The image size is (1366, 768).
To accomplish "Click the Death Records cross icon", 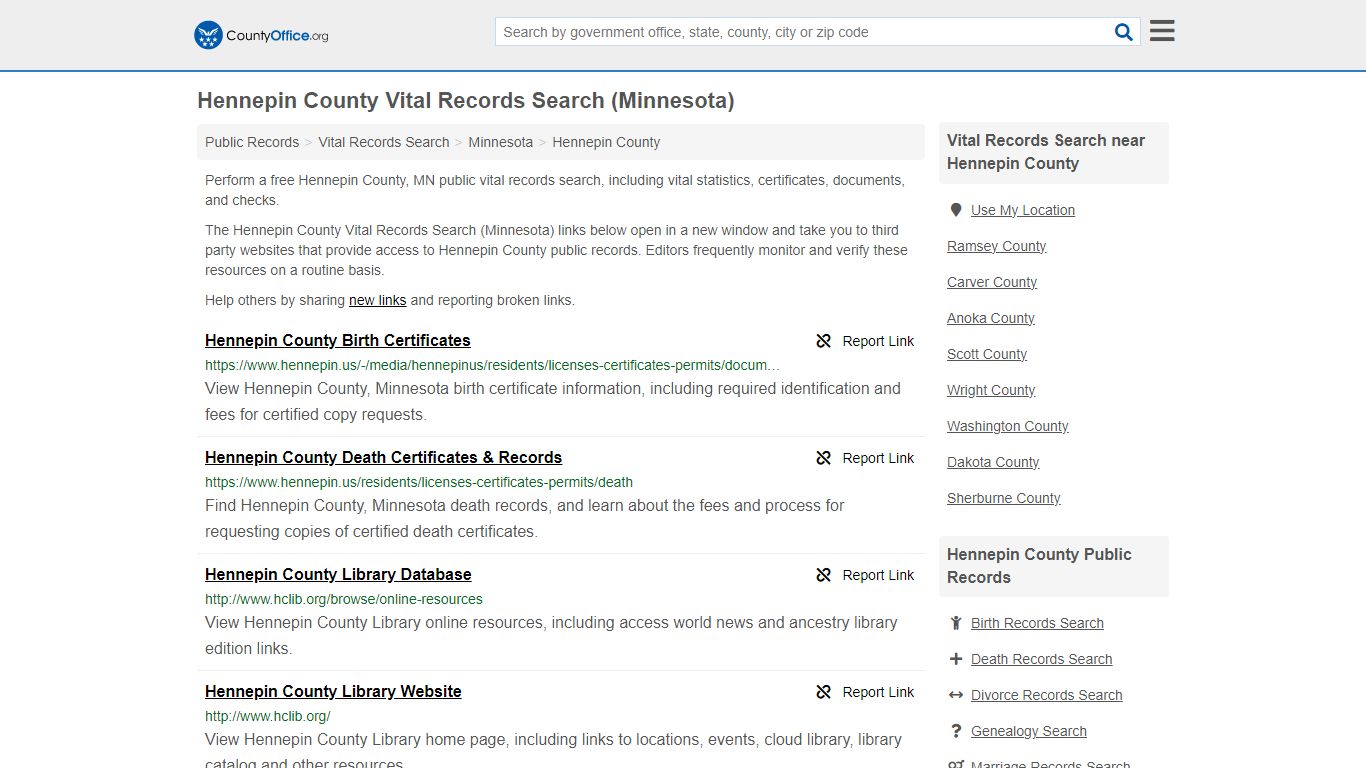I will pyautogui.click(x=956, y=659).
